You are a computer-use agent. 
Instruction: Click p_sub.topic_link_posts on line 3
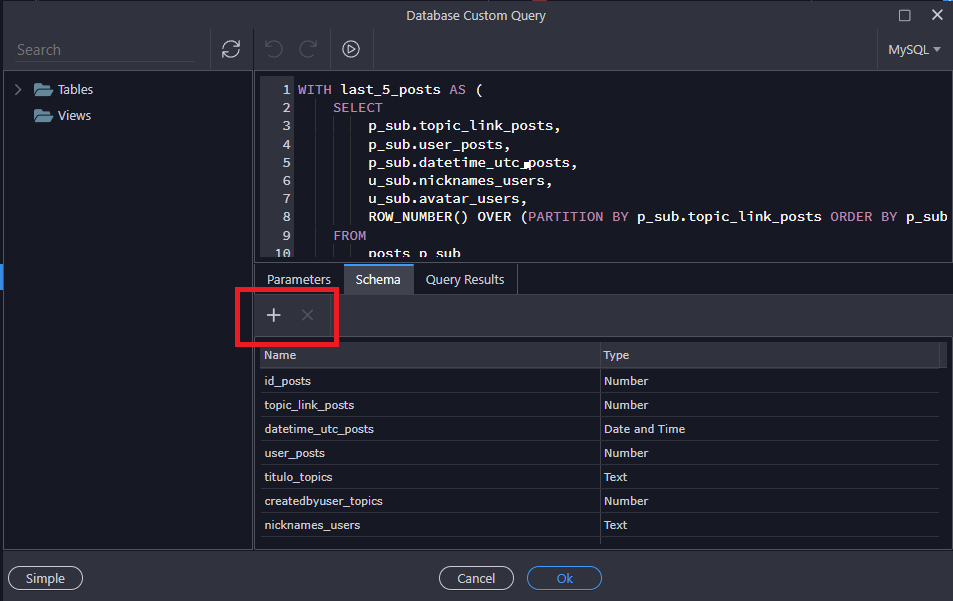(464, 126)
